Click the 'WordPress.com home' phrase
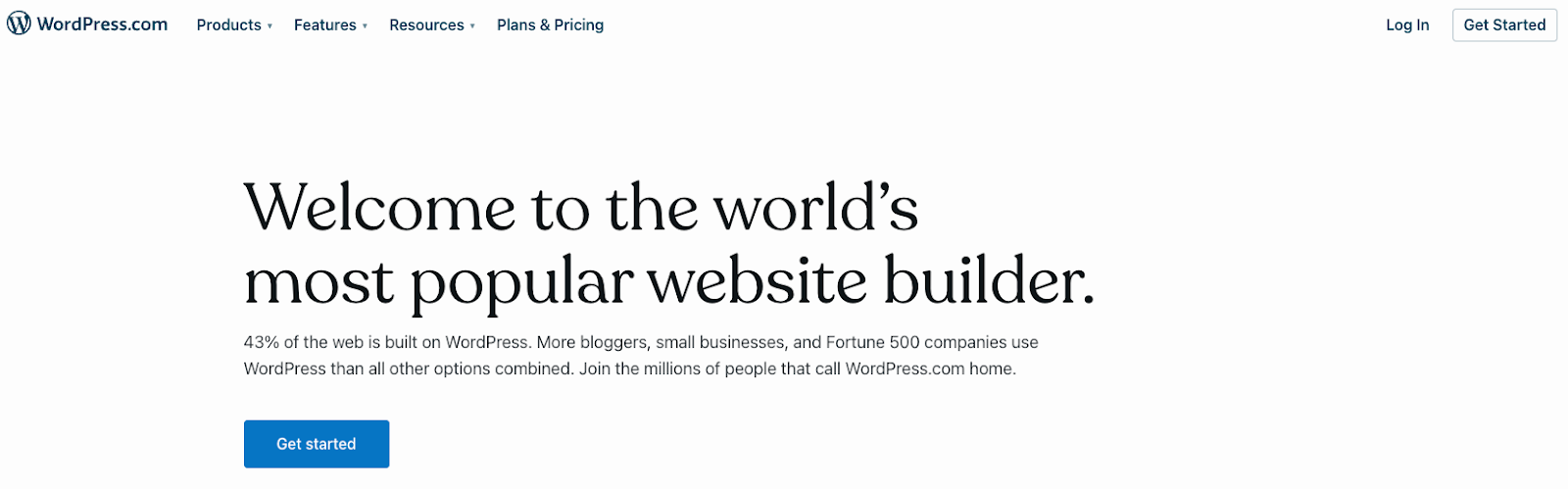The height and width of the screenshot is (489, 1568). point(929,368)
